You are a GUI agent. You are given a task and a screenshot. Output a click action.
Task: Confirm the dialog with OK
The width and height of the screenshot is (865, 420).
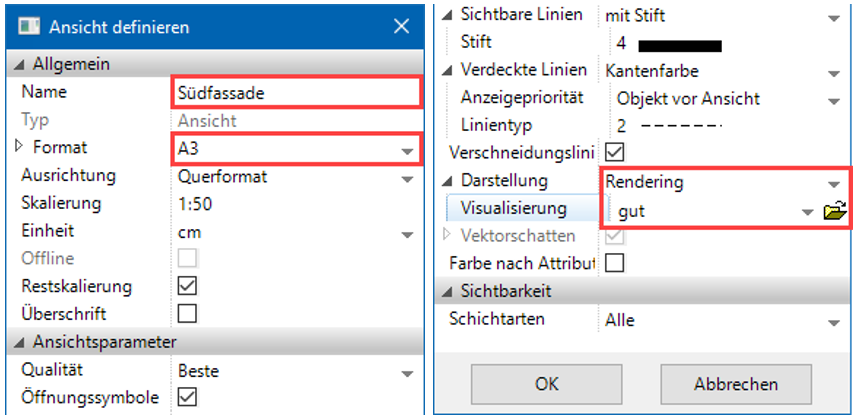tap(546, 384)
